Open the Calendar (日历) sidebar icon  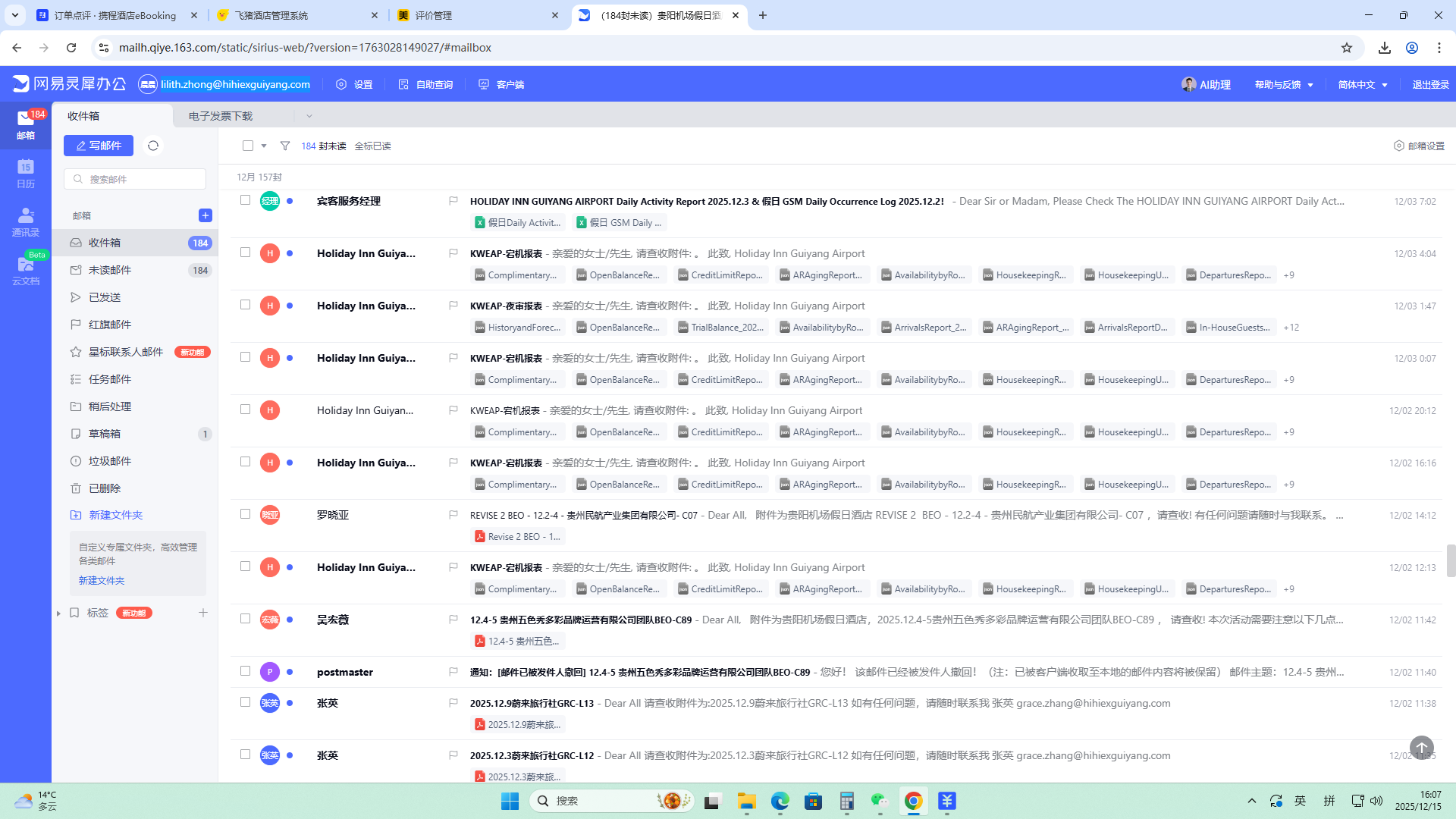click(x=26, y=173)
